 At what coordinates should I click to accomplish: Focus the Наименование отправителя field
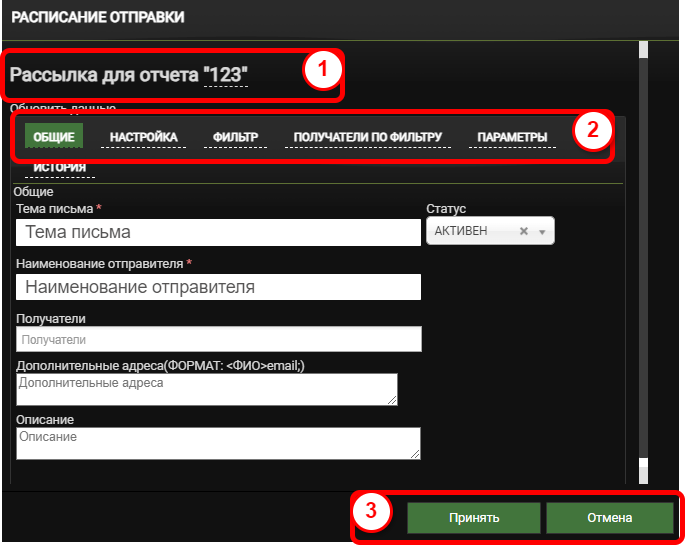[x=218, y=287]
